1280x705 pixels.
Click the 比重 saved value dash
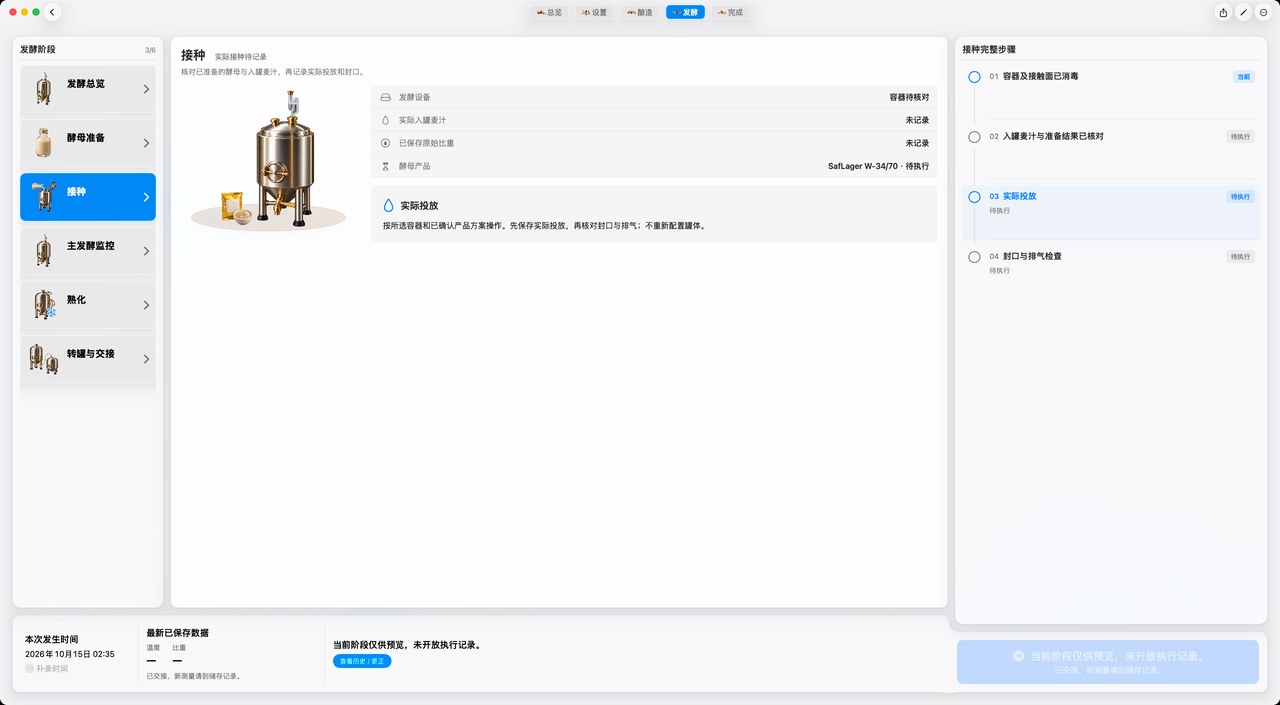pos(177,661)
